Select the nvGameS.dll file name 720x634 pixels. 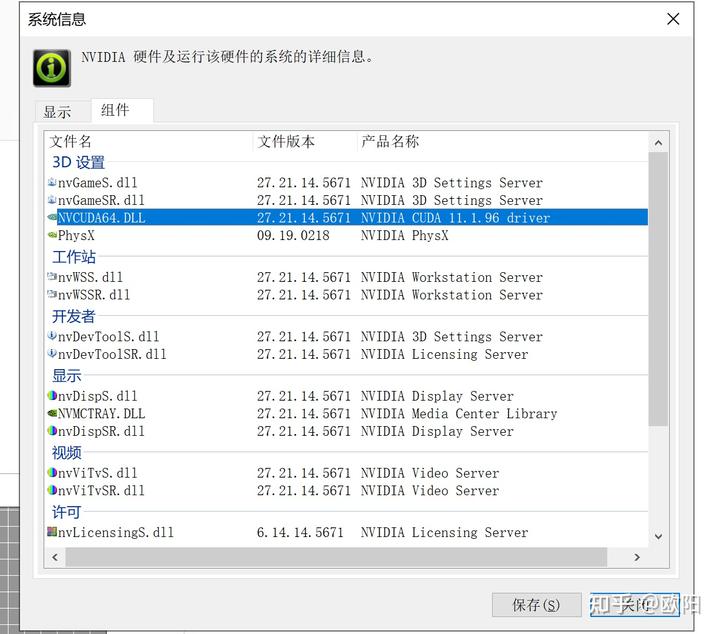[x=98, y=183]
